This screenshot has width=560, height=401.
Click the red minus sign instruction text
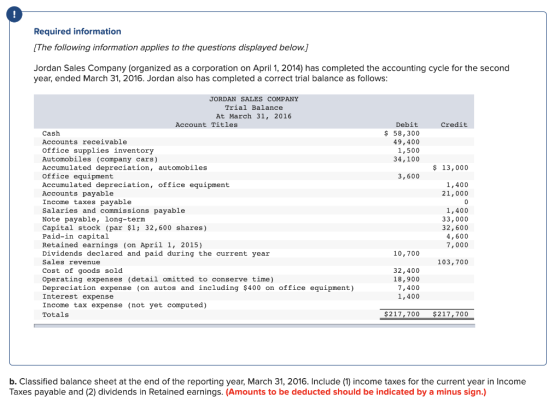click(x=356, y=392)
